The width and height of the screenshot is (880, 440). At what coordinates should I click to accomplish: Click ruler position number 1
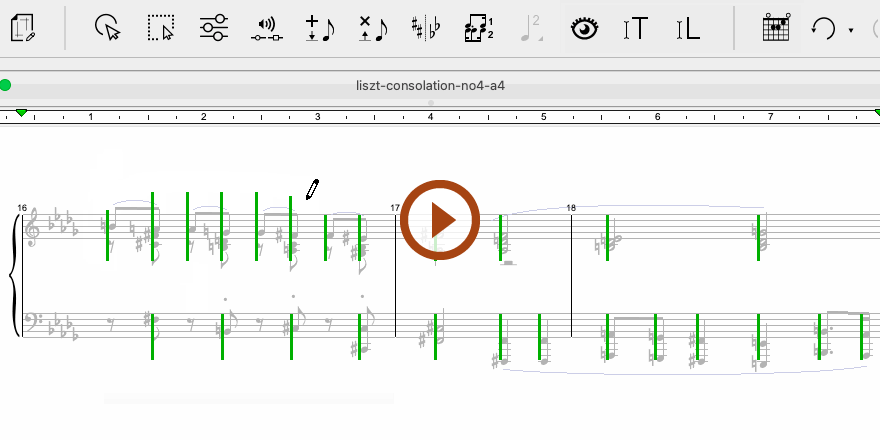[x=90, y=117]
